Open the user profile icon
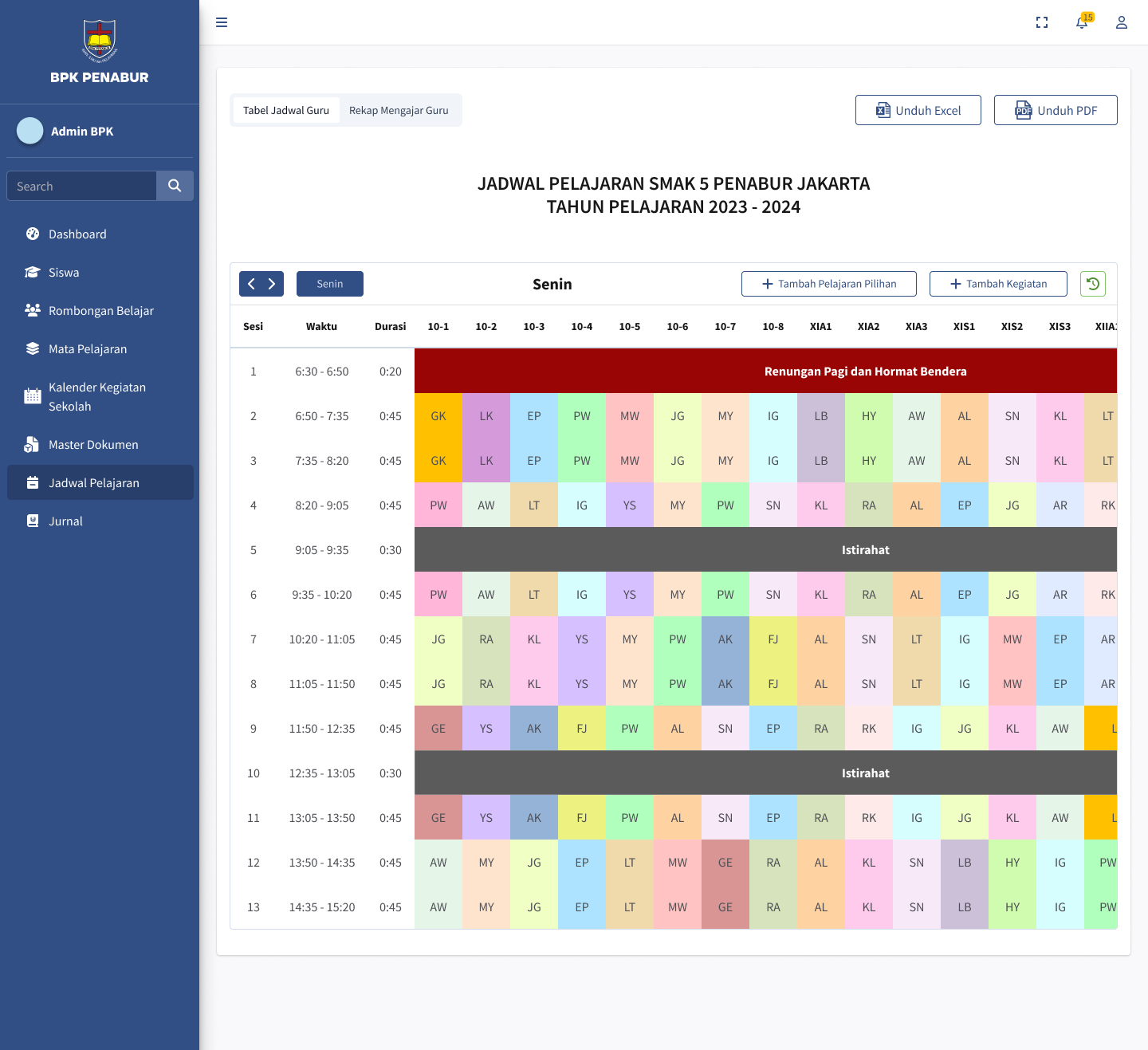 (x=1122, y=22)
